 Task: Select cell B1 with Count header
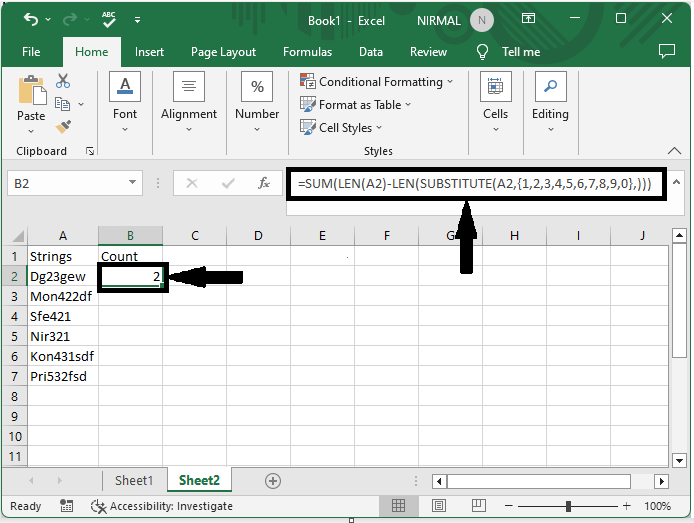point(130,256)
